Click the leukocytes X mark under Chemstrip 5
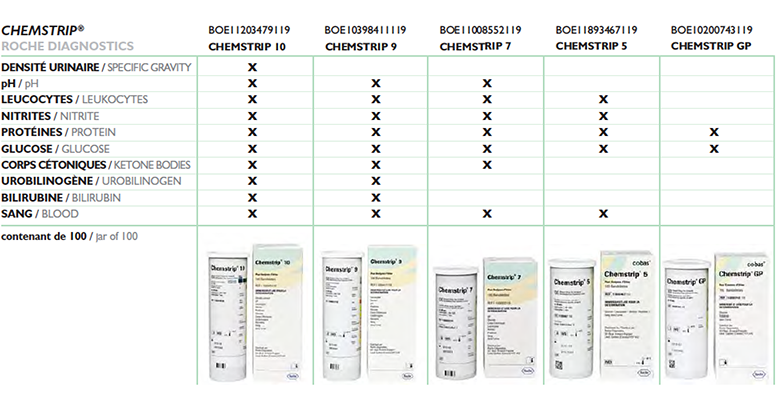 (603, 100)
